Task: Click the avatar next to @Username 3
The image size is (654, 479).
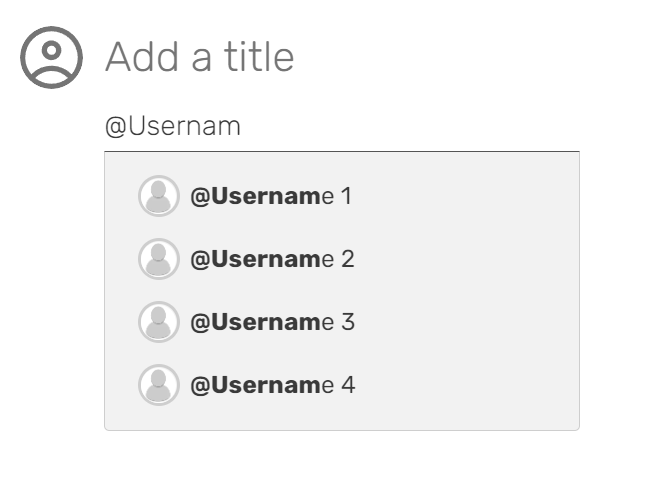Action: tap(158, 322)
